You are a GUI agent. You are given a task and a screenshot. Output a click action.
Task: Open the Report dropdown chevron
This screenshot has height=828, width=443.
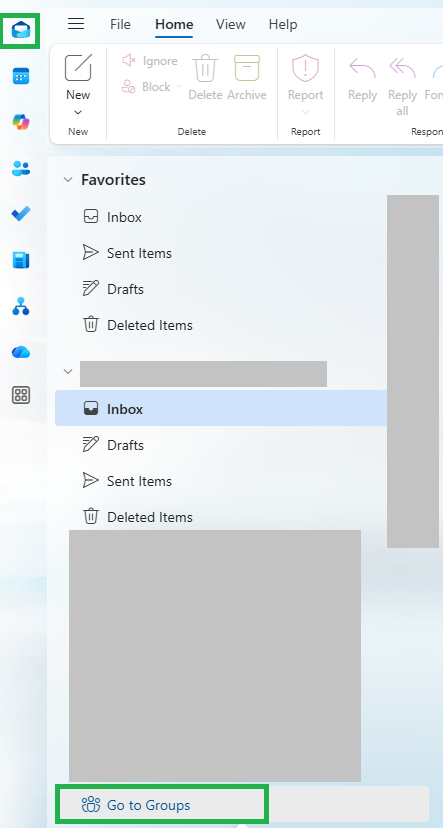(x=305, y=112)
